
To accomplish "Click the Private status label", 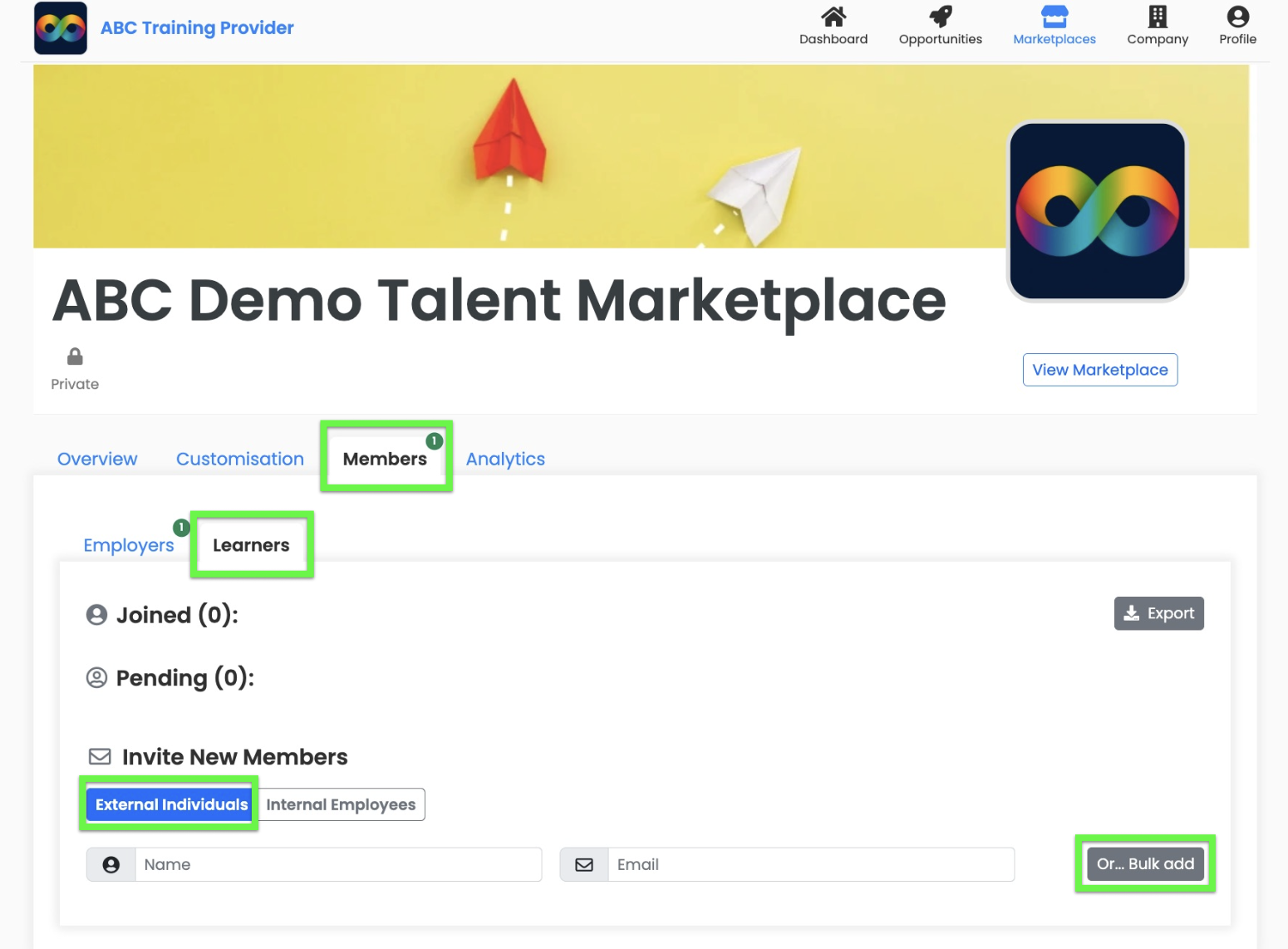I will click(75, 384).
